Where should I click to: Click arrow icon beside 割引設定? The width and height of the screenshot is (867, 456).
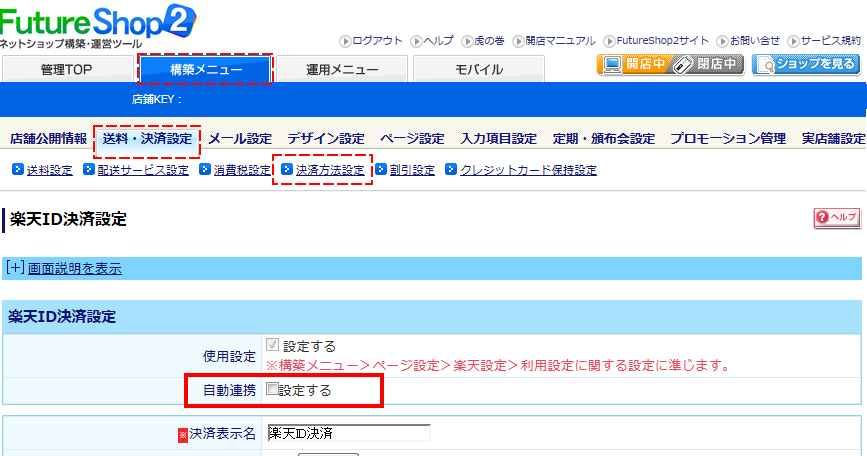(x=381, y=169)
